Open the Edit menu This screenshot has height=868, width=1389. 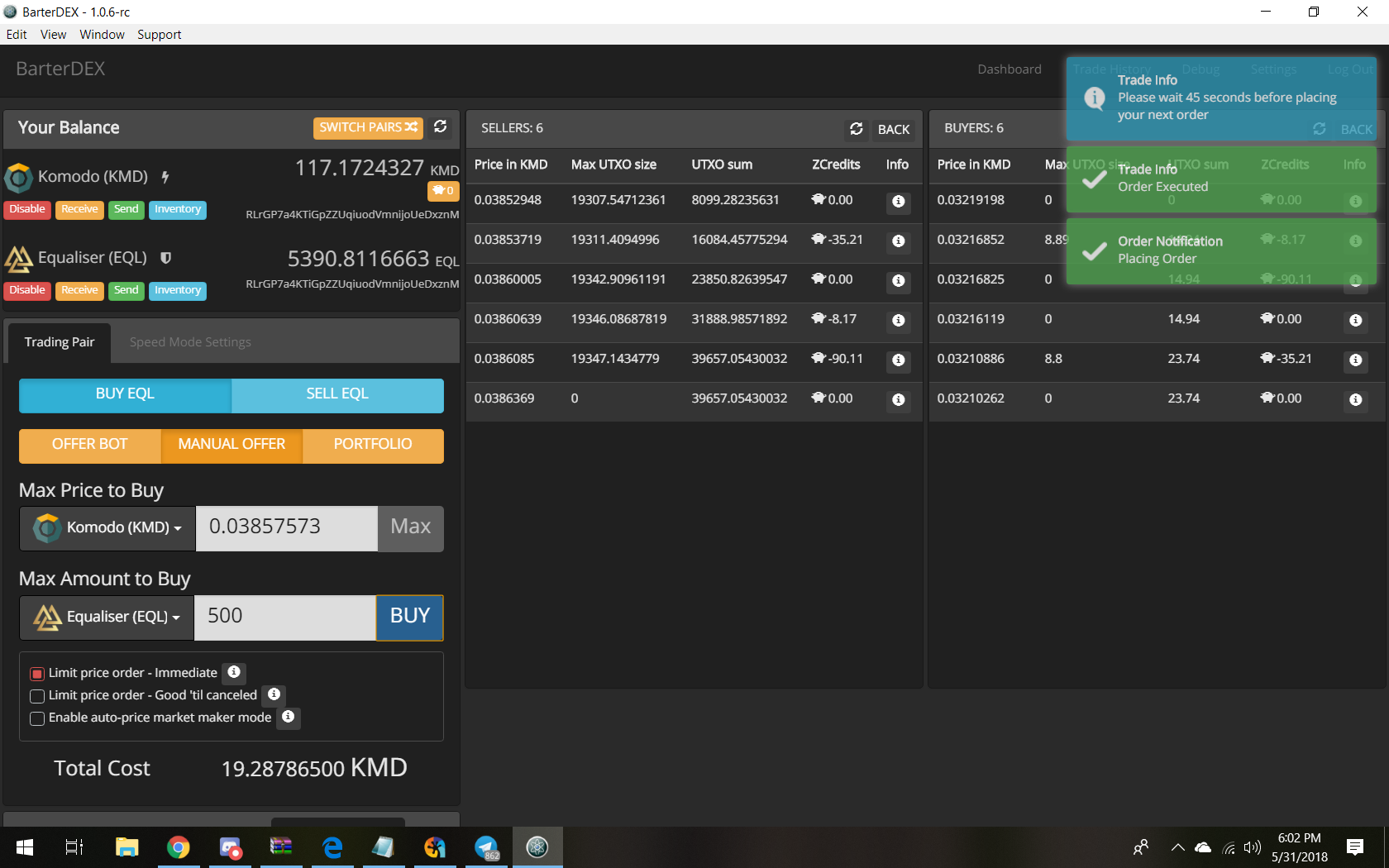pyautogui.click(x=17, y=35)
